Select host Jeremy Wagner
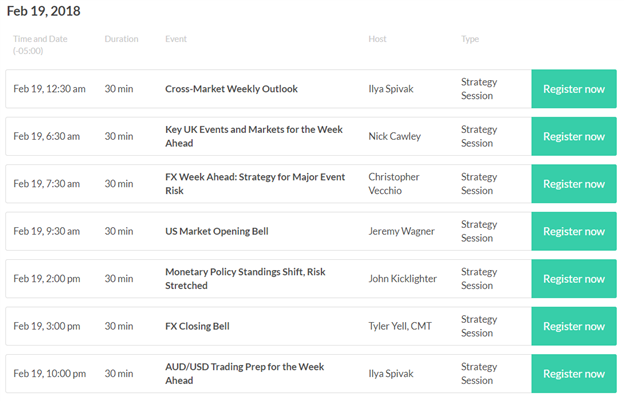Viewport: 624px width, 402px height. (401, 231)
